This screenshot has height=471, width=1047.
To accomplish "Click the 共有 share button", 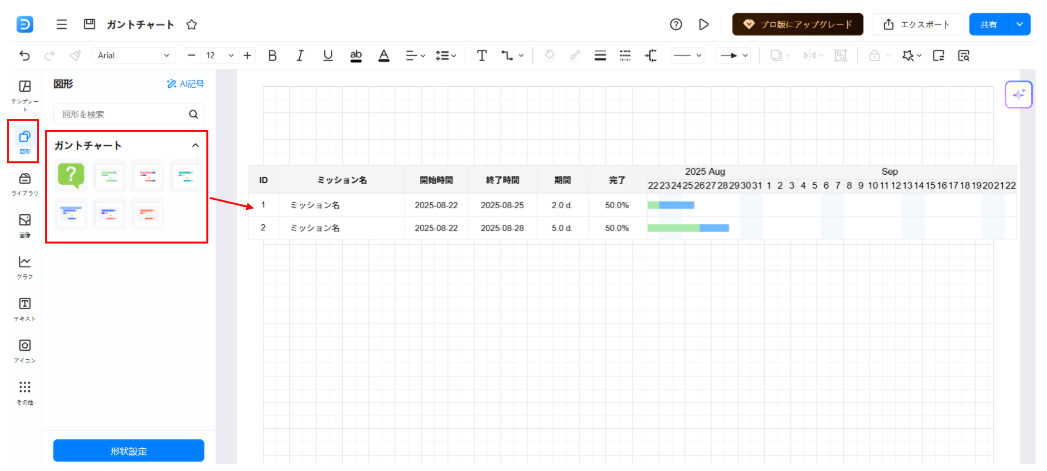I will tap(989, 25).
